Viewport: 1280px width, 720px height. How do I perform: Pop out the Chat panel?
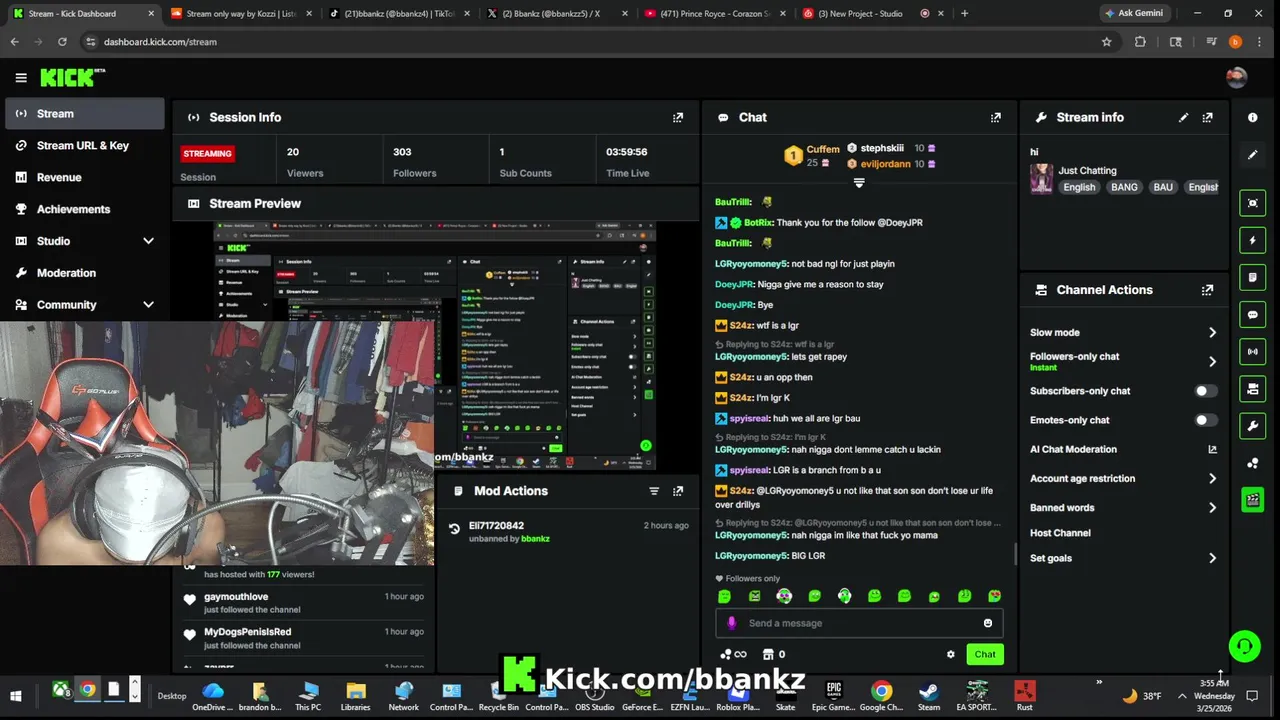tap(995, 117)
